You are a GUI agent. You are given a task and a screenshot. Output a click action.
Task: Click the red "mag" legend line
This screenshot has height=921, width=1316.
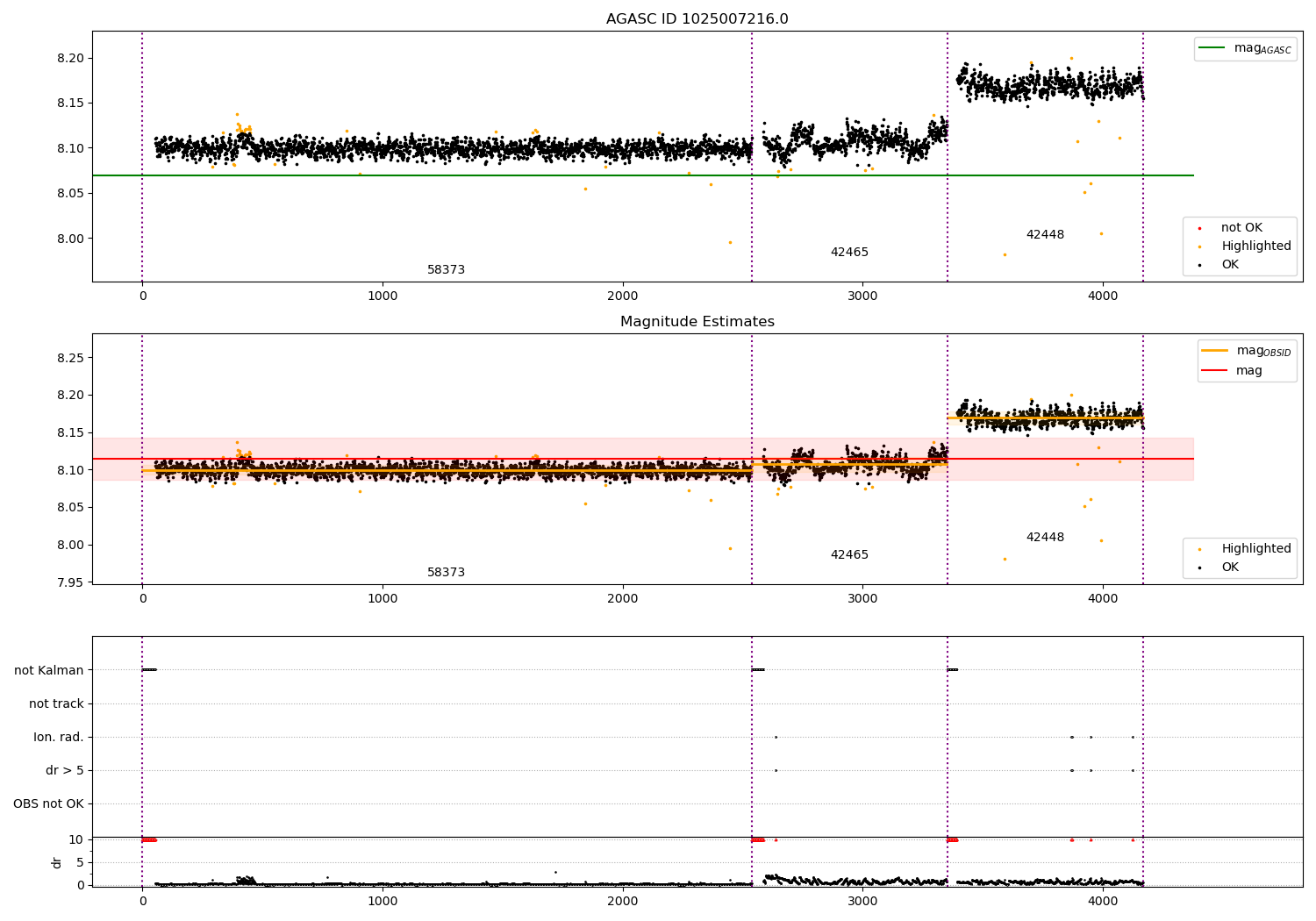(1215, 371)
